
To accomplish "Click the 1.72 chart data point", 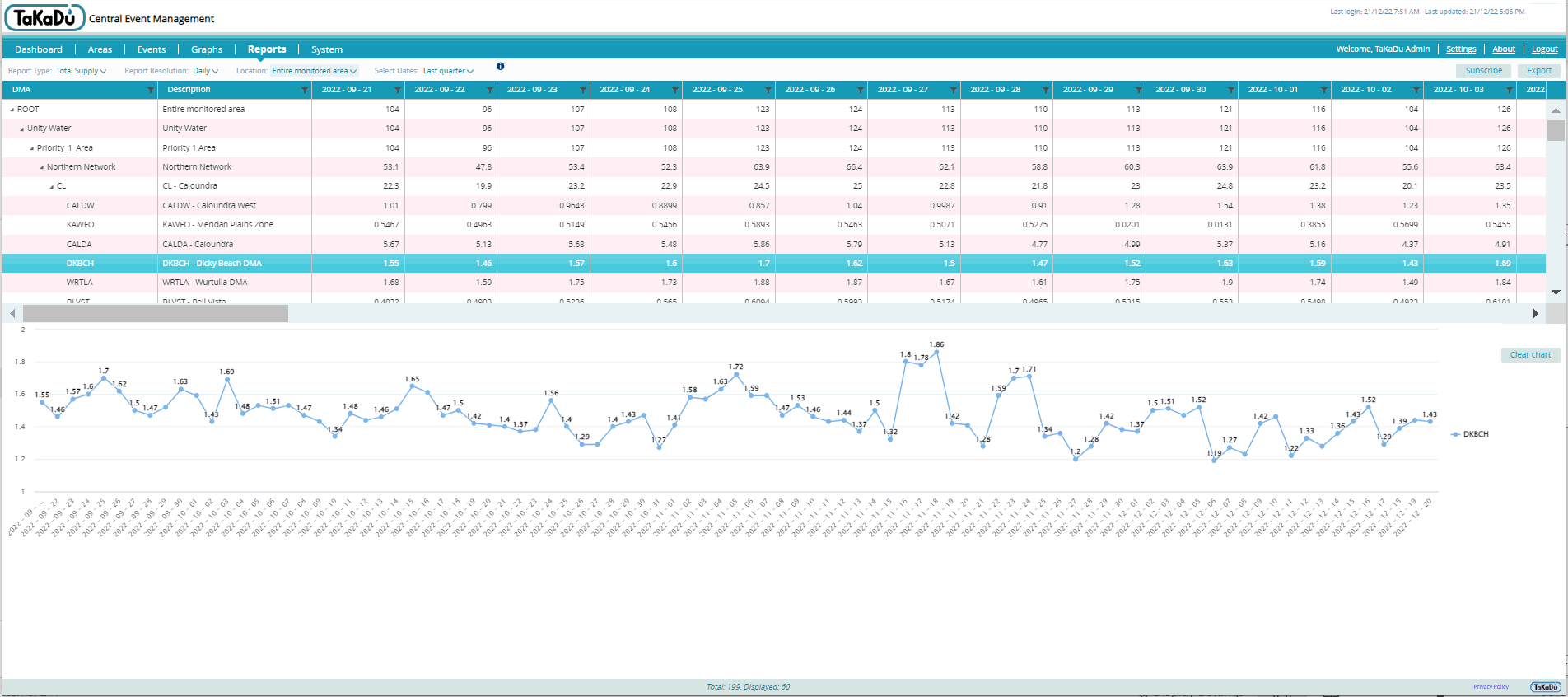I will tap(735, 375).
